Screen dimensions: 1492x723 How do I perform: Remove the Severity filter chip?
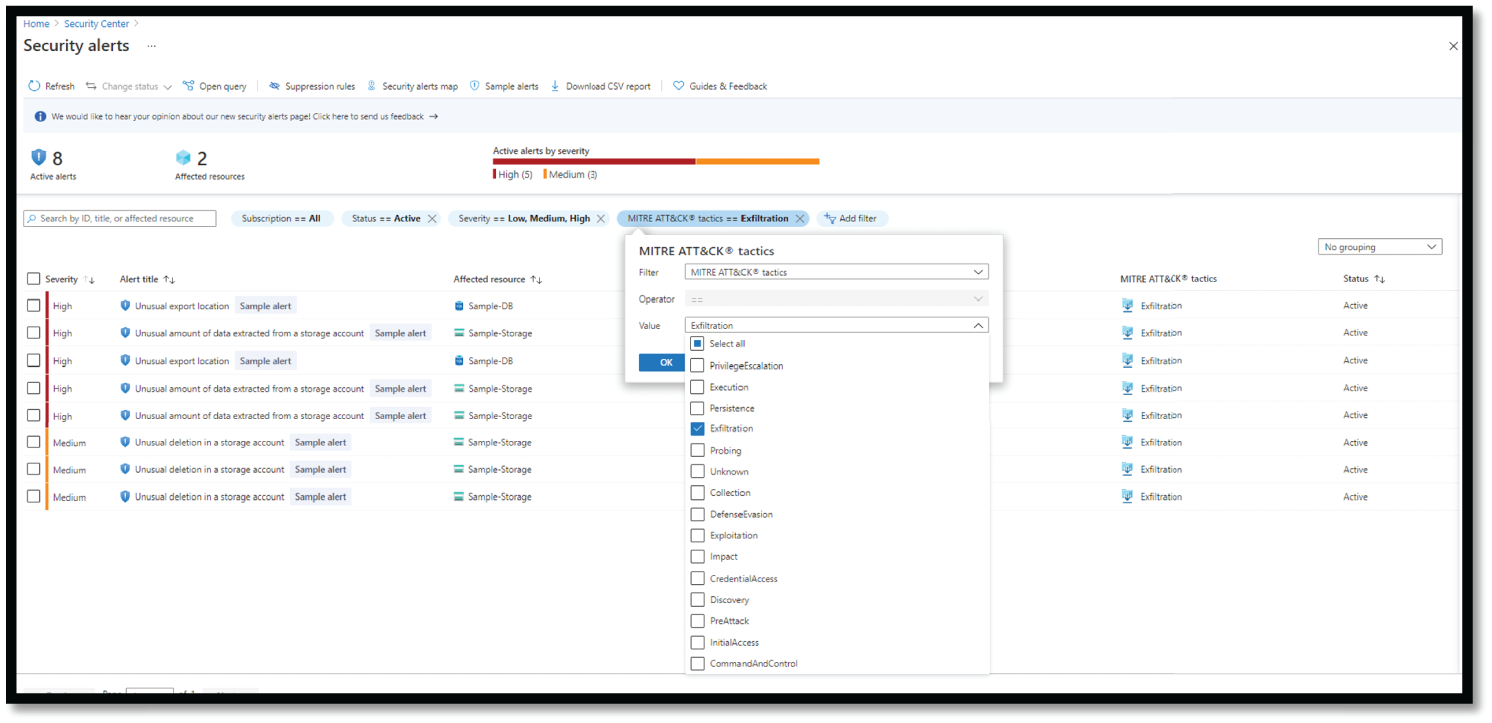pos(601,218)
